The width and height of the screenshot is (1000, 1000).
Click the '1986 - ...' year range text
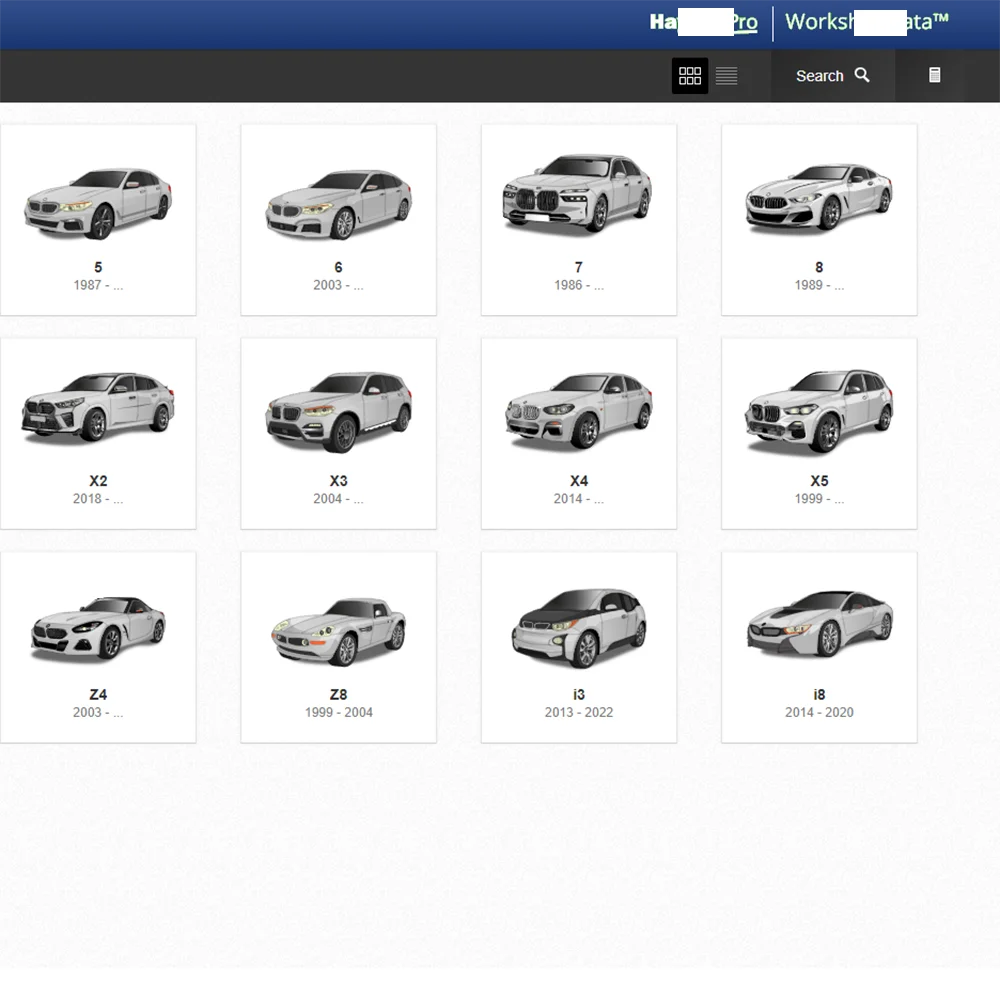[579, 285]
